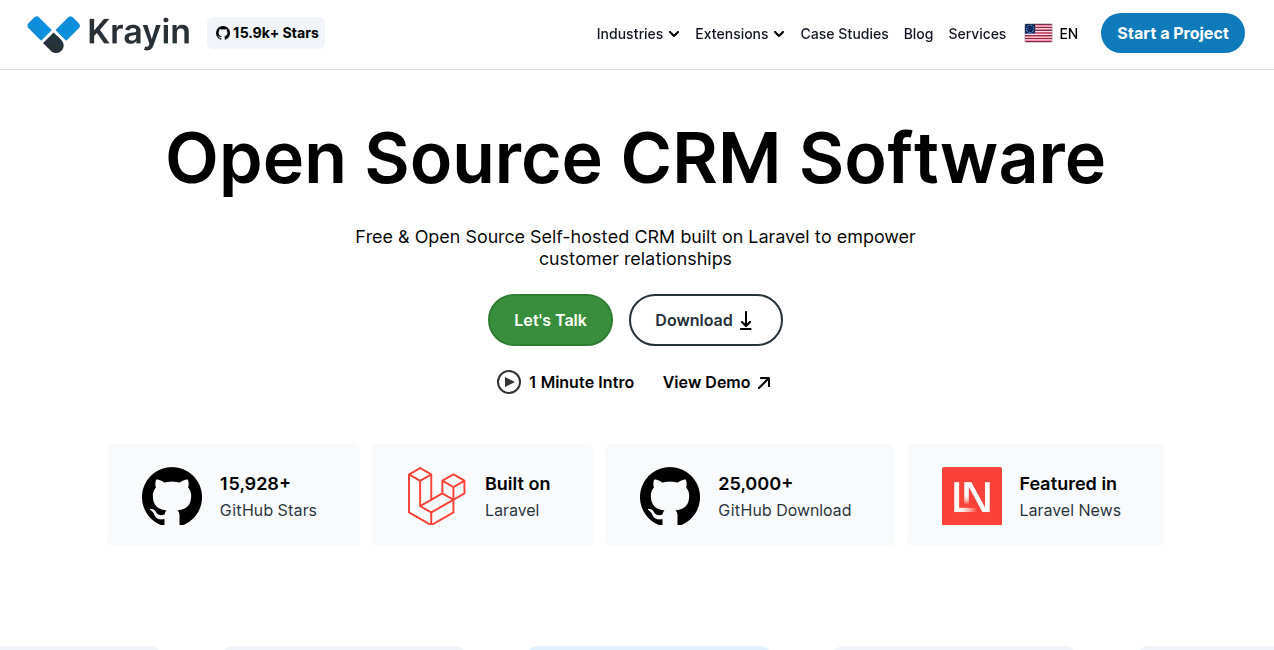Screen dimensions: 1274x650
Task: Click the download arrow icon on Download button
Action: click(746, 320)
